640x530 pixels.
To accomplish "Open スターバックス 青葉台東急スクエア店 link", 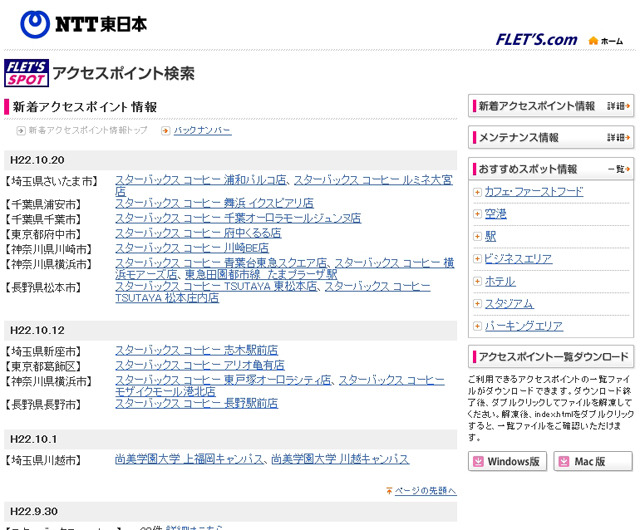I will click(221, 263).
